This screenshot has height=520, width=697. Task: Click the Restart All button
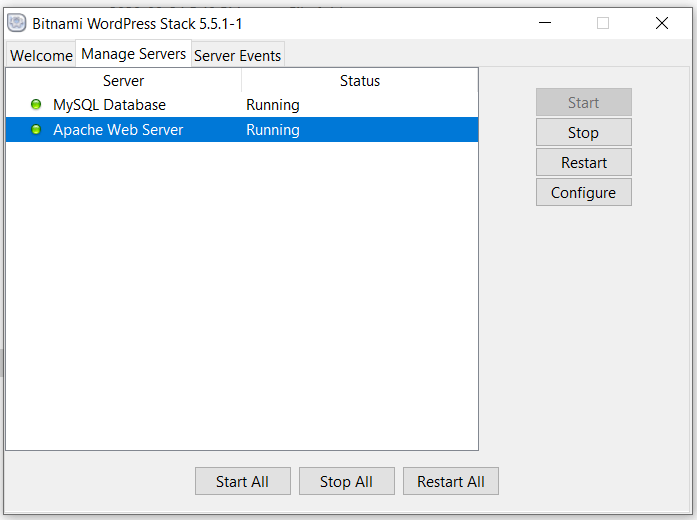(x=451, y=481)
